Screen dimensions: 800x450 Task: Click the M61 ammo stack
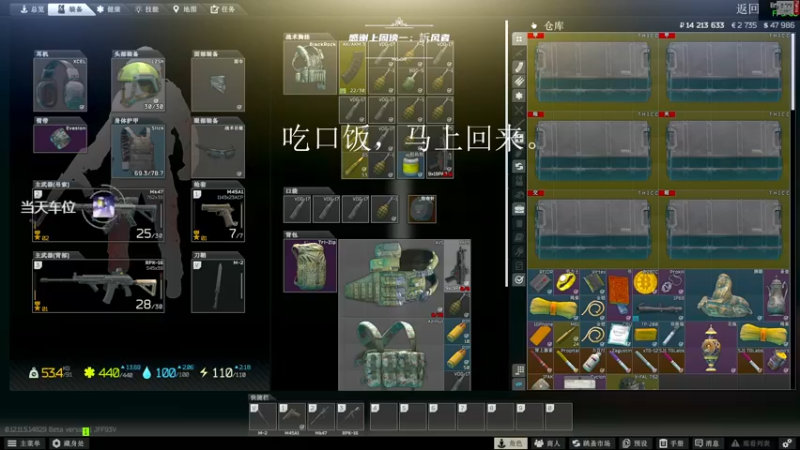point(566,335)
